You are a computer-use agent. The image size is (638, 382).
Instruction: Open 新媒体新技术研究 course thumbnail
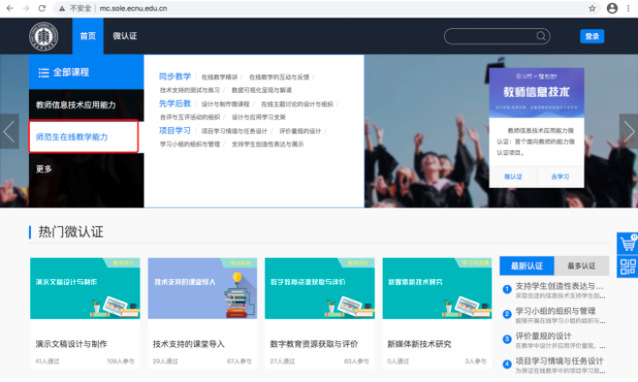(x=437, y=288)
